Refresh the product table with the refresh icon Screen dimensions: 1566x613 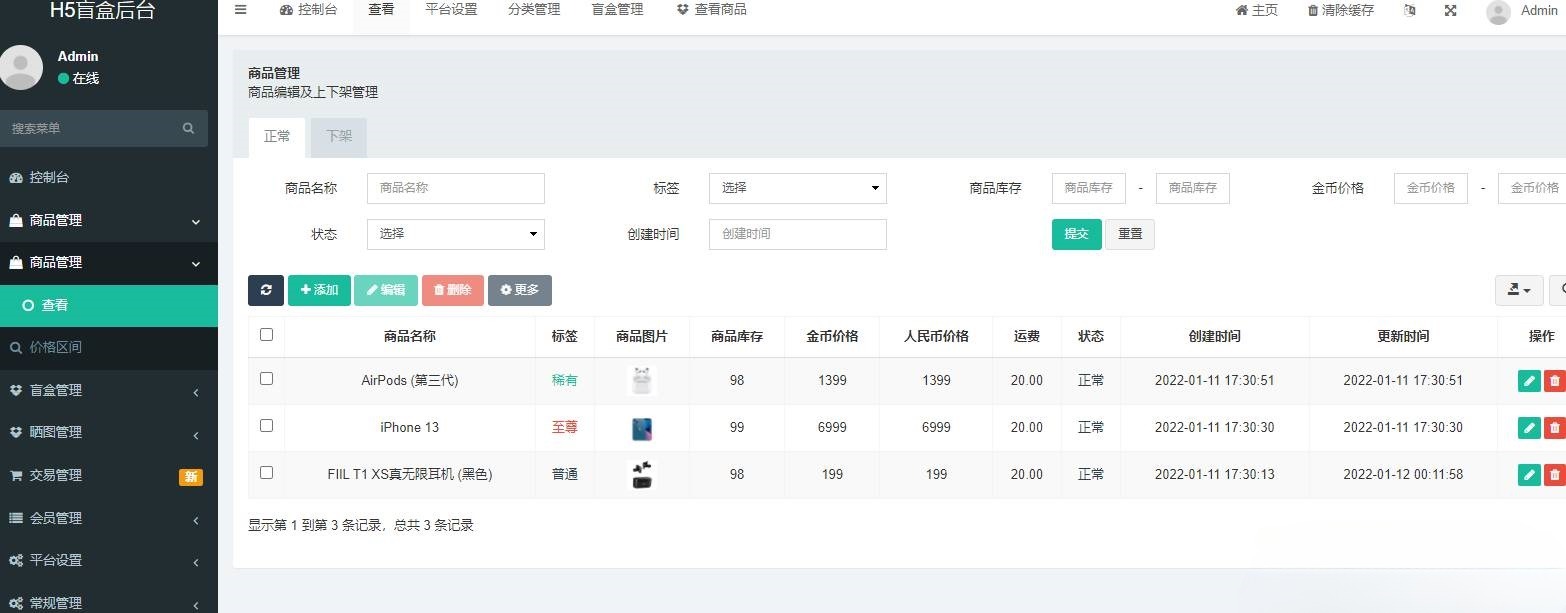point(266,290)
